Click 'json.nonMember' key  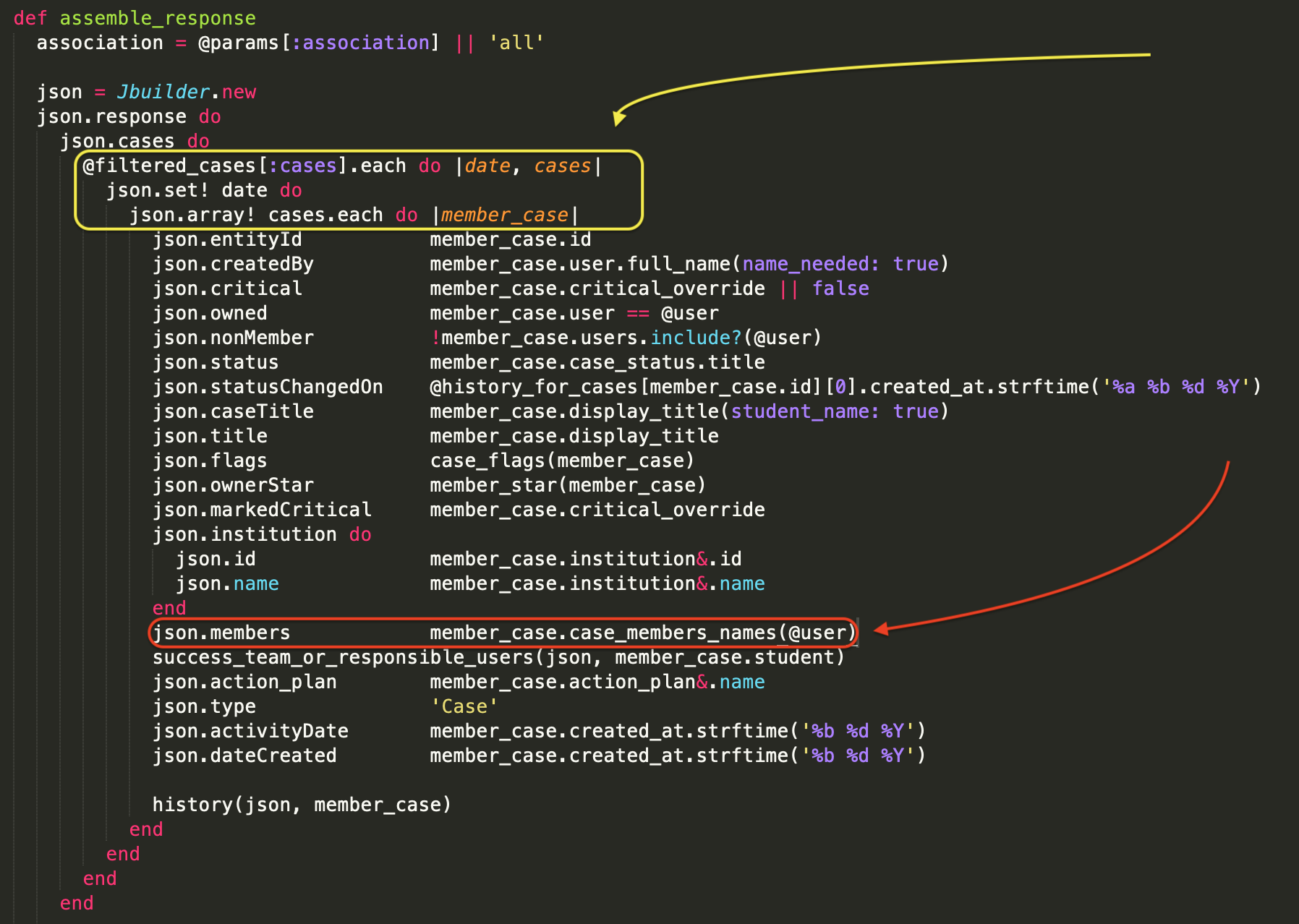pyautogui.click(x=233, y=338)
